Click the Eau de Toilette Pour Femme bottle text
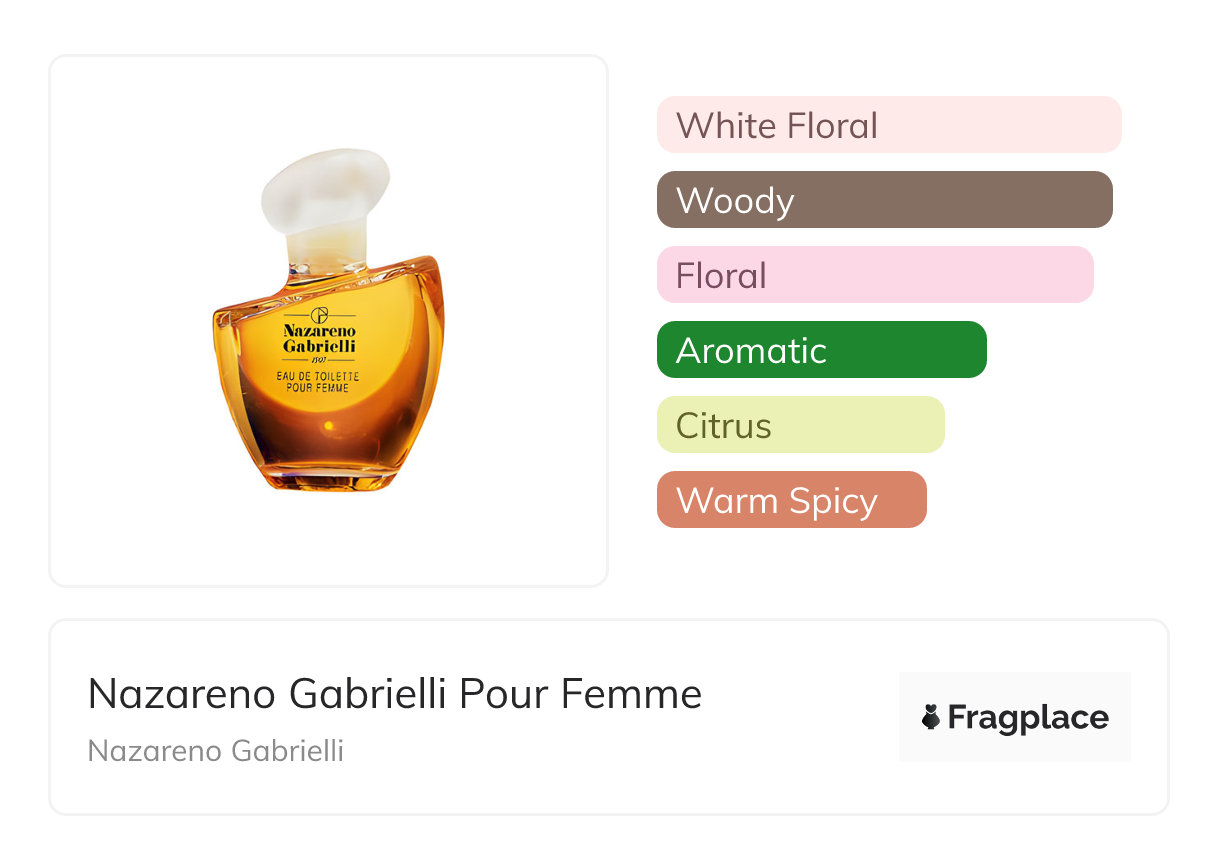 coord(318,381)
